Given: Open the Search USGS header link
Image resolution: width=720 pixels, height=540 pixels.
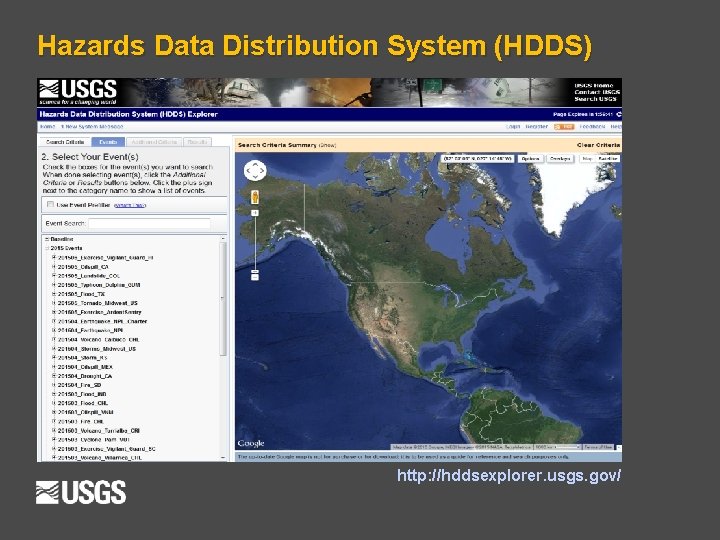Looking at the screenshot, I should 595,99.
